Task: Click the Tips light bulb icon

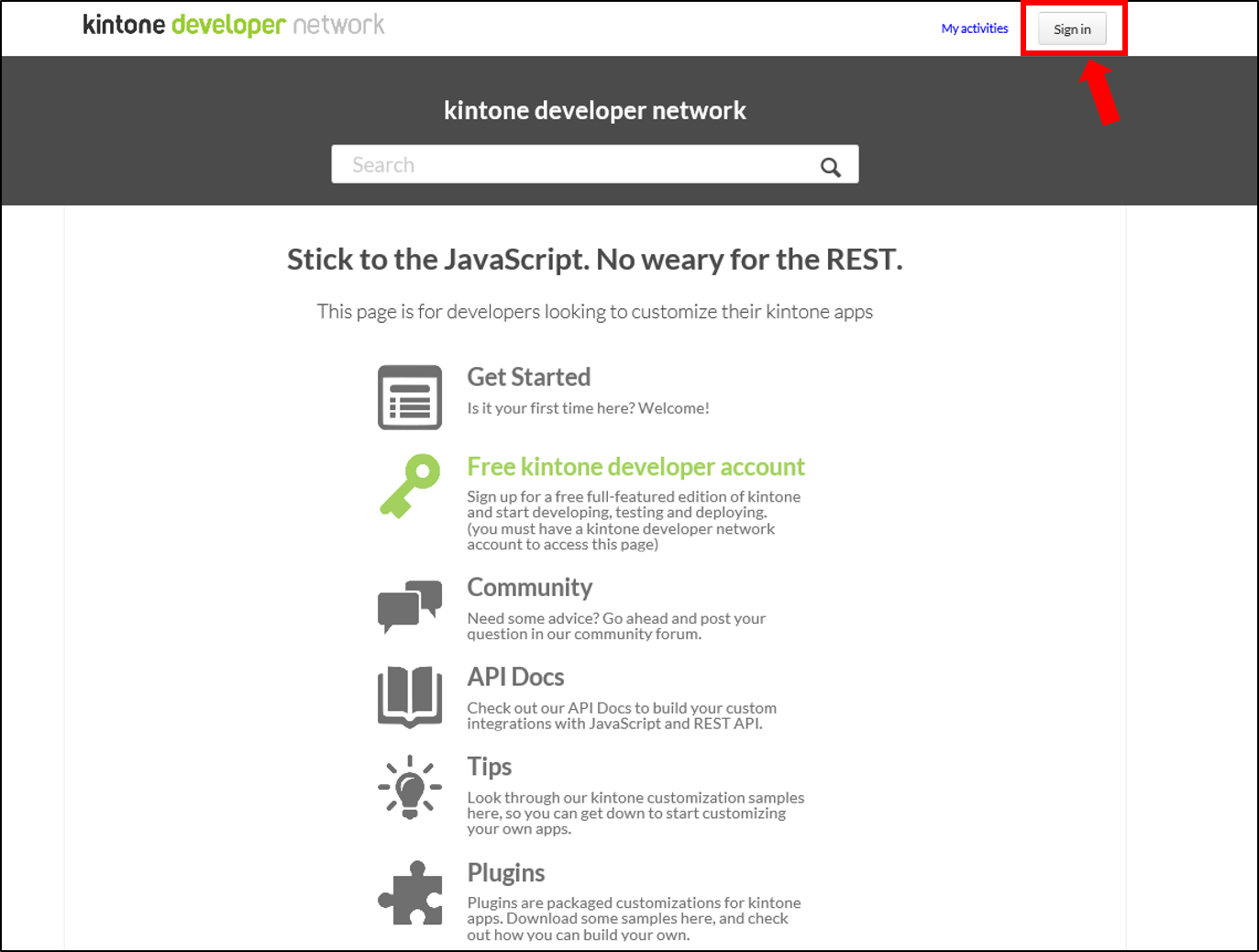Action: (410, 787)
